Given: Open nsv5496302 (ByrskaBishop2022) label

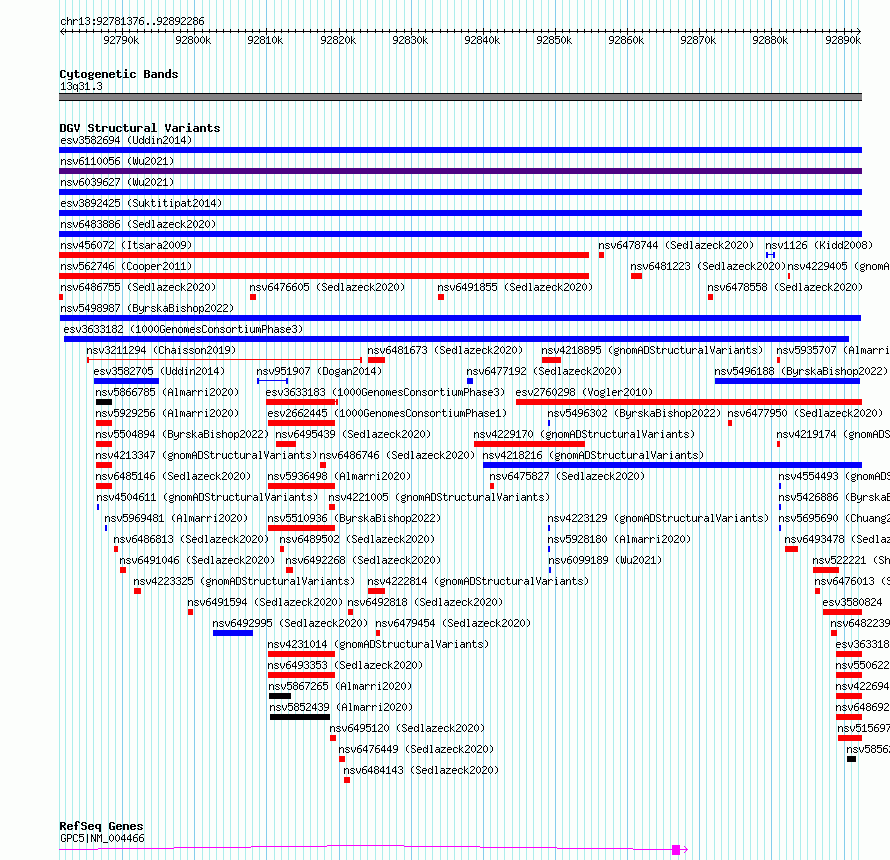Looking at the screenshot, I should click(x=634, y=413).
